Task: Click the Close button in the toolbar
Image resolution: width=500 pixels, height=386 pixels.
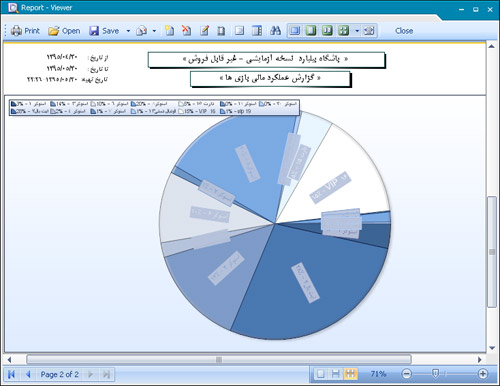Action: [x=404, y=31]
